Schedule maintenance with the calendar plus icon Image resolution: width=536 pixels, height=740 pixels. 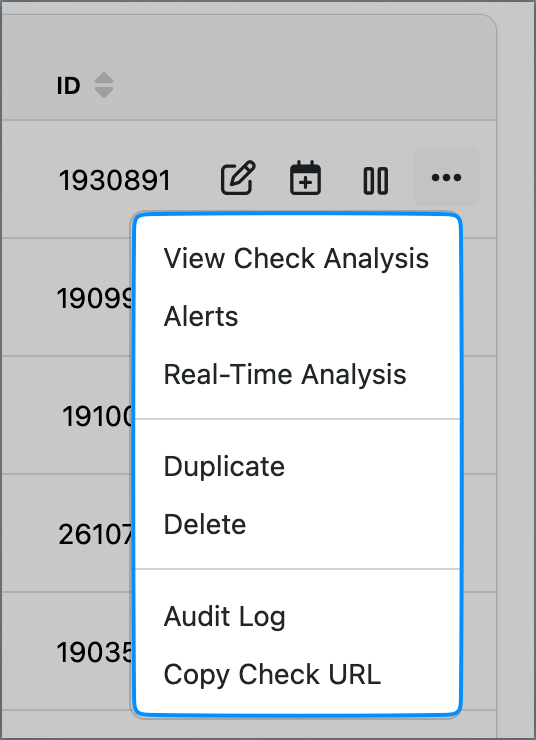point(305,178)
